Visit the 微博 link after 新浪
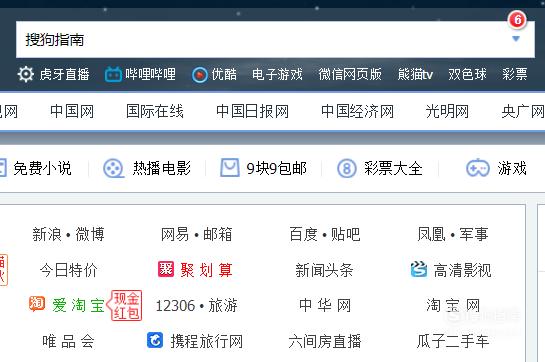 90,234
